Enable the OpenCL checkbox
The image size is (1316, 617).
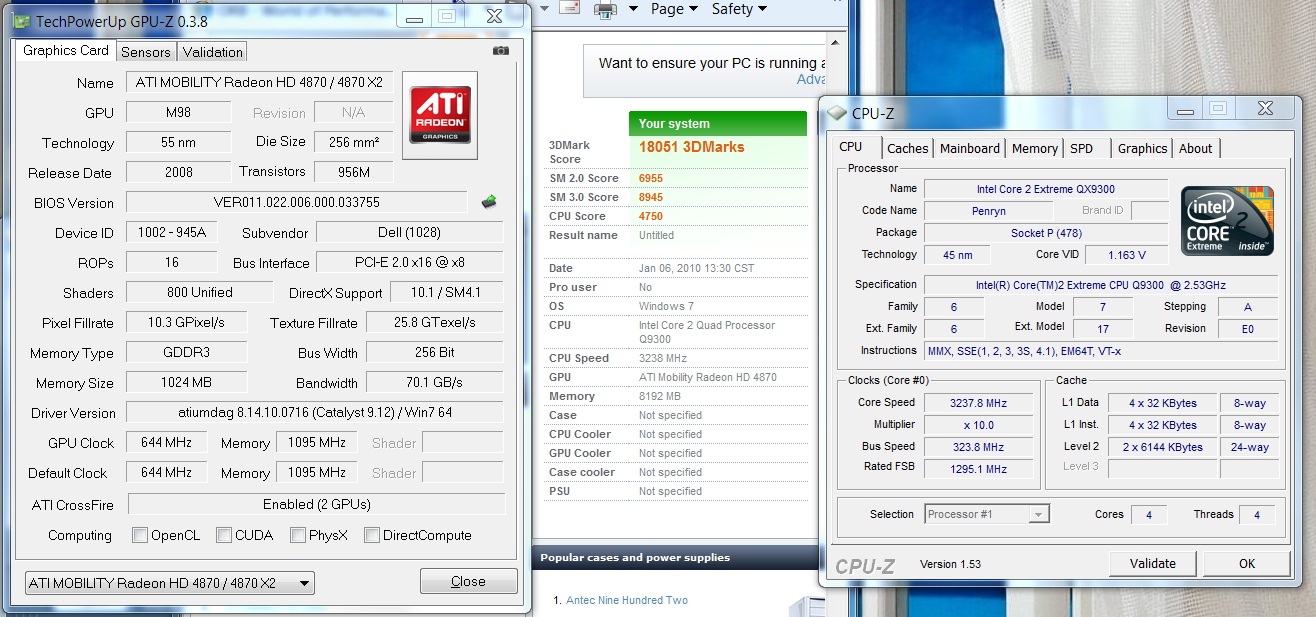click(x=140, y=535)
